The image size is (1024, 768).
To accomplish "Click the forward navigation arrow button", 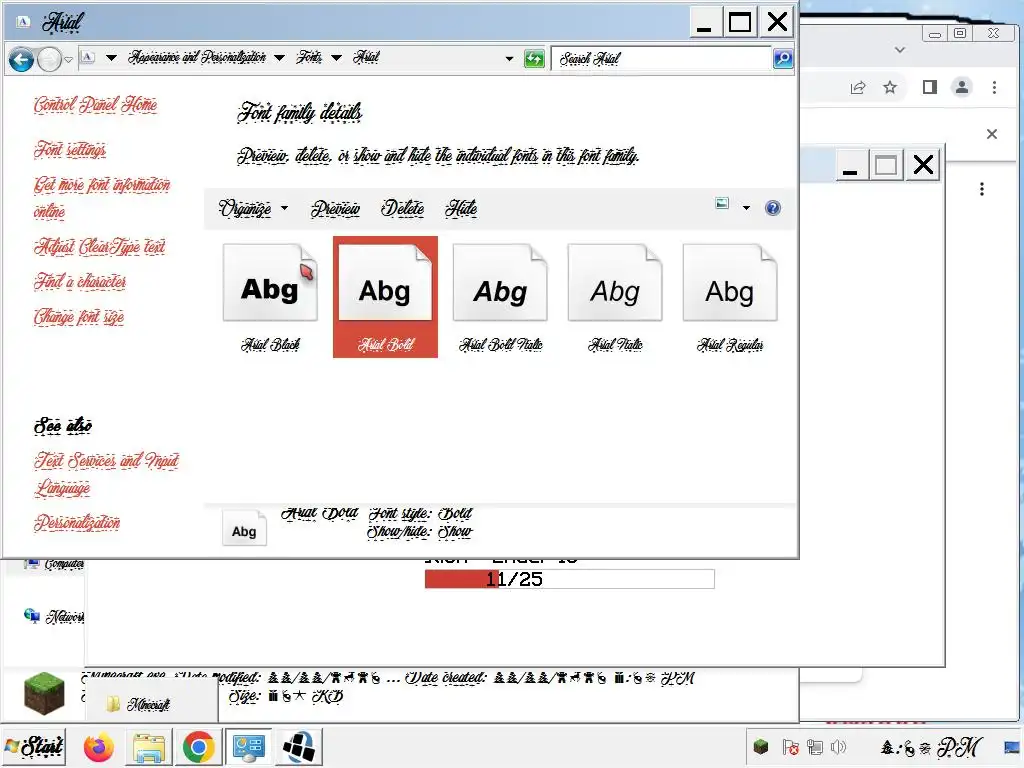I will [x=50, y=59].
